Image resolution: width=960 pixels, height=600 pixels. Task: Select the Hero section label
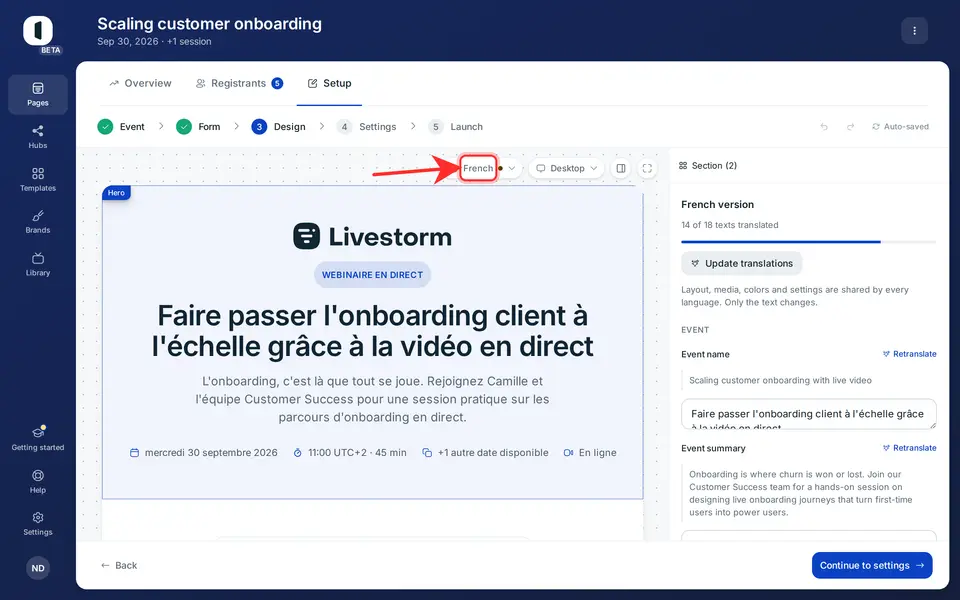(116, 193)
